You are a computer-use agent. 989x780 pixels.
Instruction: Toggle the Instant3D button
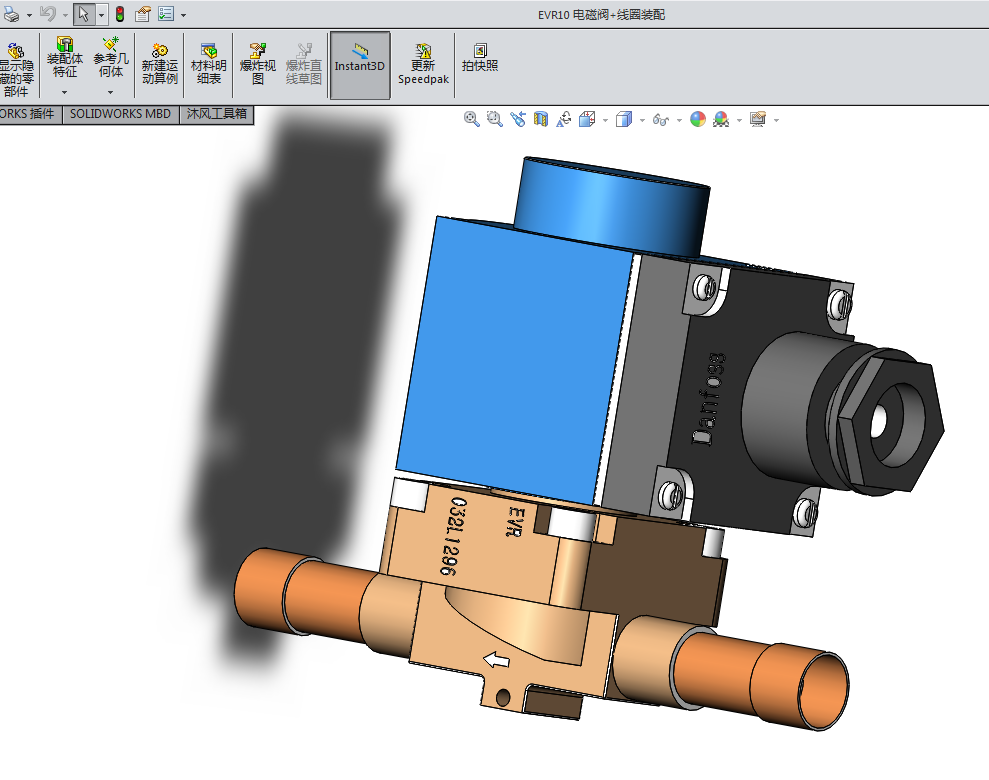tap(360, 65)
